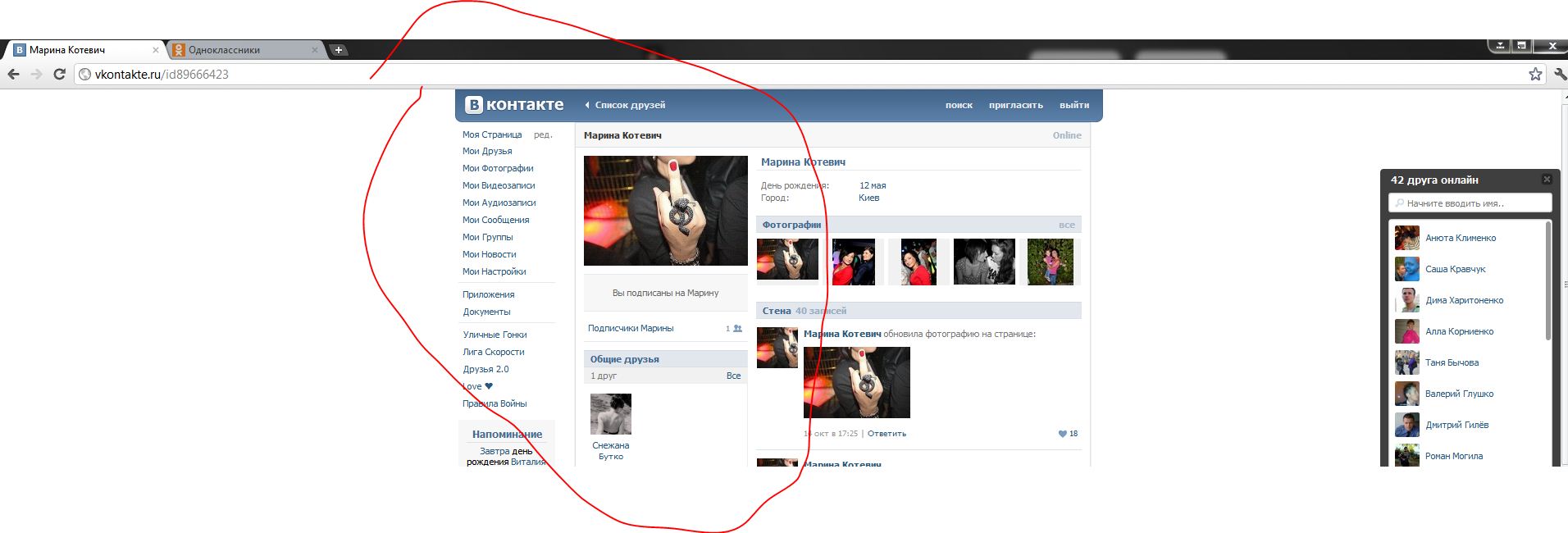The height and width of the screenshot is (533, 1568).
Task: Click ред. next to Моя Страница
Action: click(x=543, y=134)
